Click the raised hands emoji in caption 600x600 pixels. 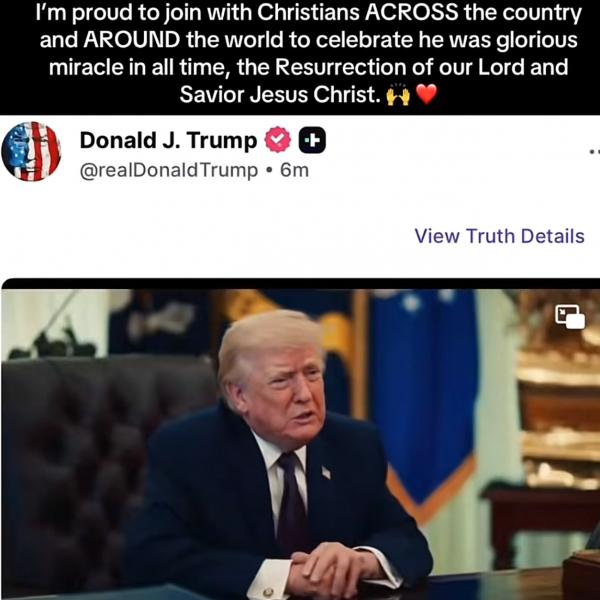click(398, 95)
